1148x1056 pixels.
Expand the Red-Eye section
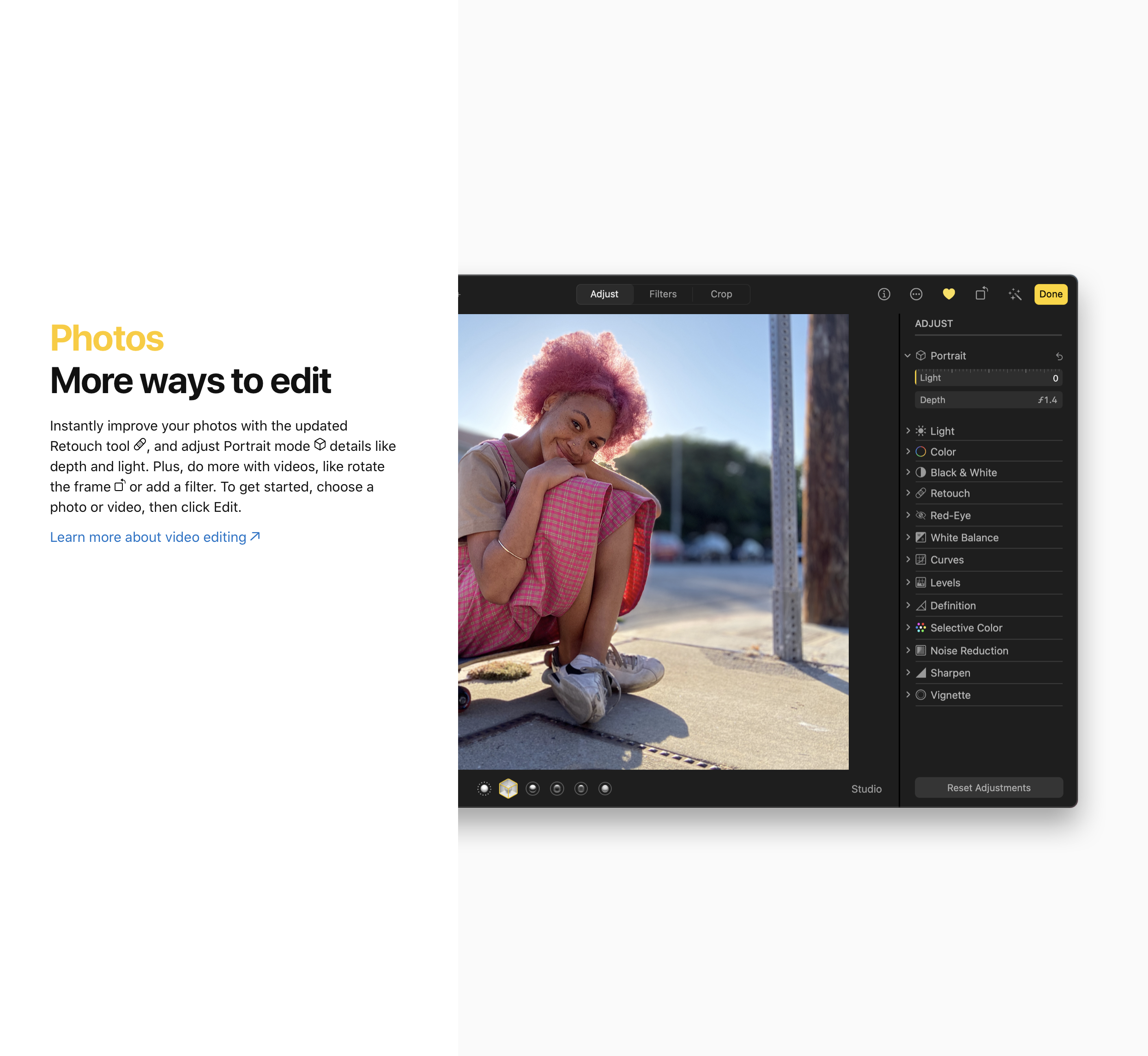907,515
